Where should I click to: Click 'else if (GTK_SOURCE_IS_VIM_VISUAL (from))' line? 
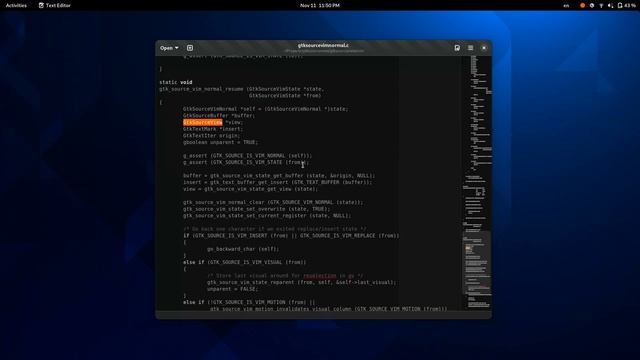tap(244, 262)
